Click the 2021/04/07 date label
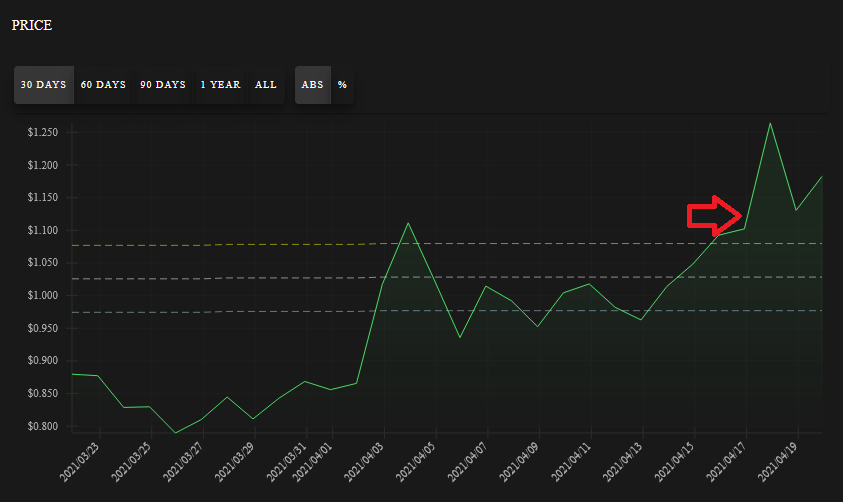Viewport: 843px width, 502px height. (x=468, y=462)
